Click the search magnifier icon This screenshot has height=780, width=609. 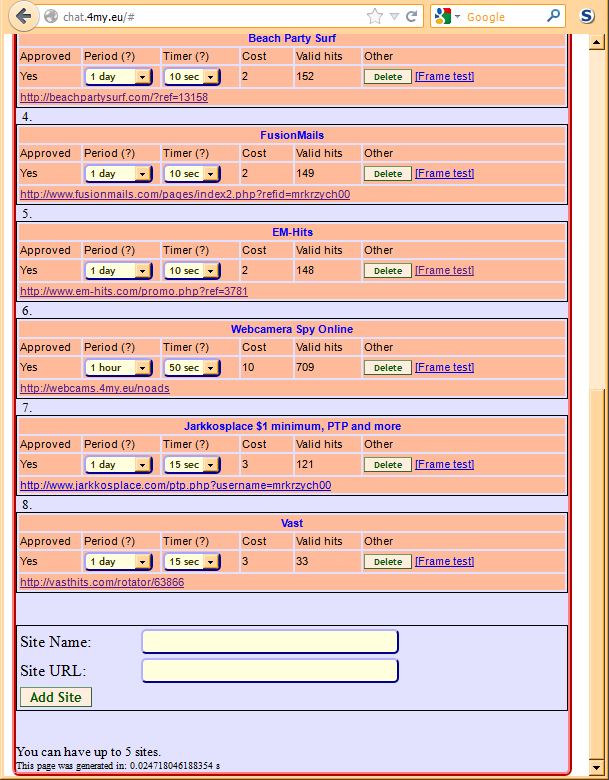[553, 16]
